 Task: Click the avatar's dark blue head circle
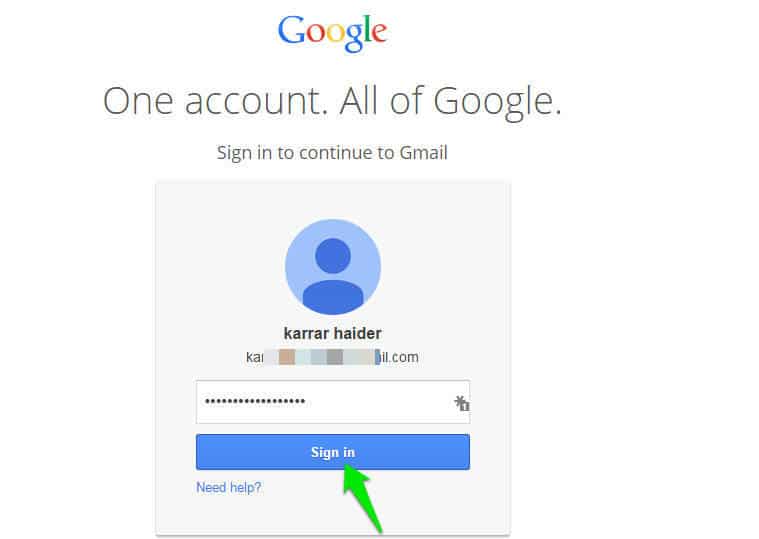pos(333,255)
